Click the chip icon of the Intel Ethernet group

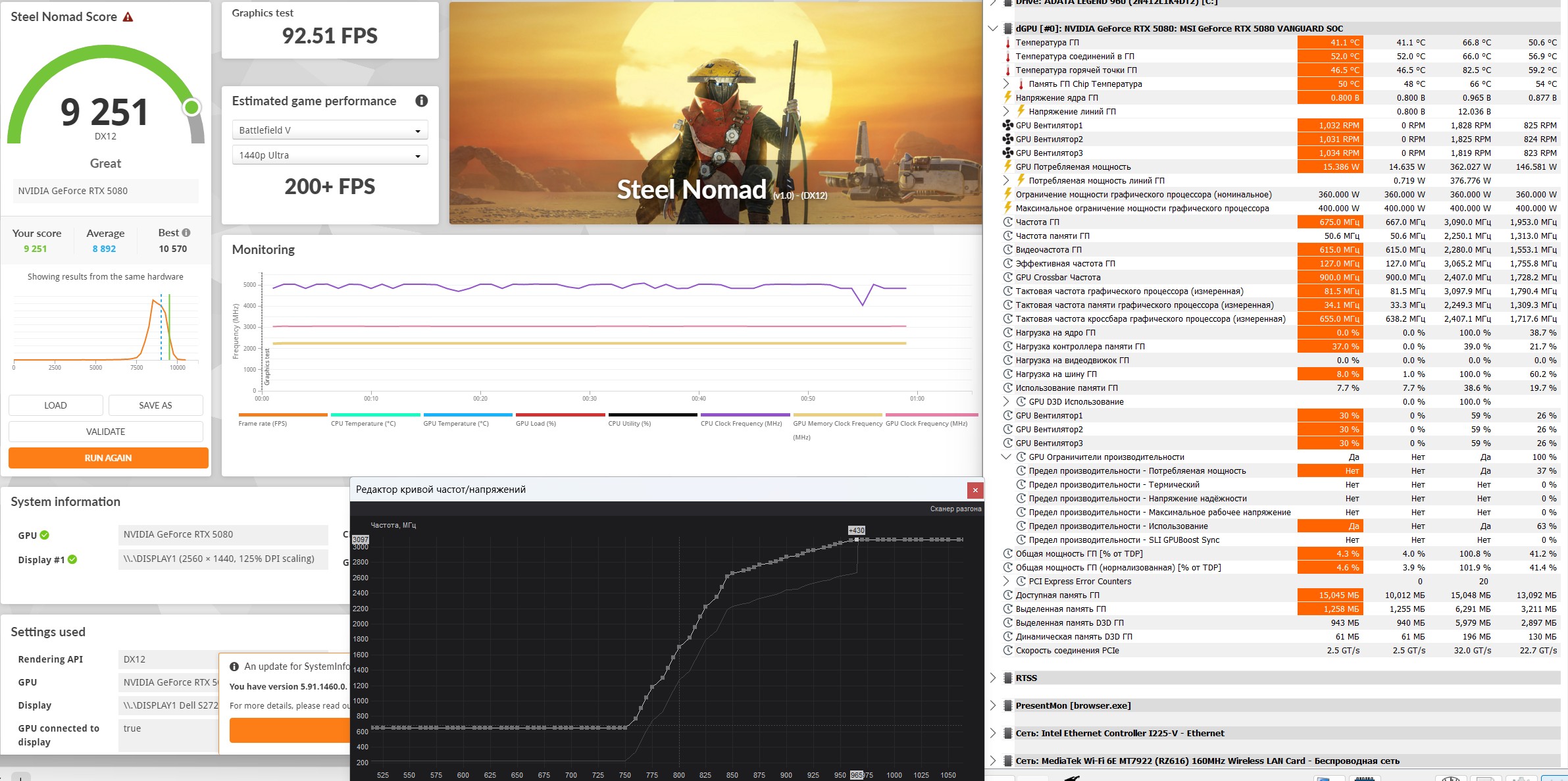(x=1007, y=734)
